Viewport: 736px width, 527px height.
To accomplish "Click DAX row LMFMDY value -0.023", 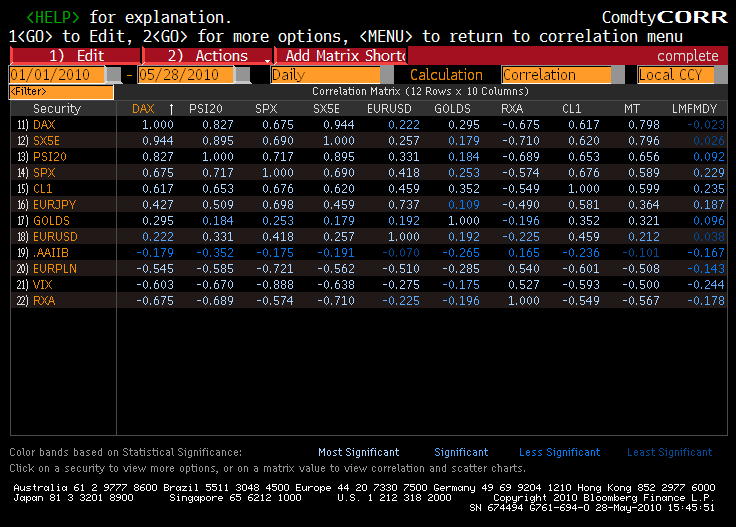I will (x=706, y=125).
